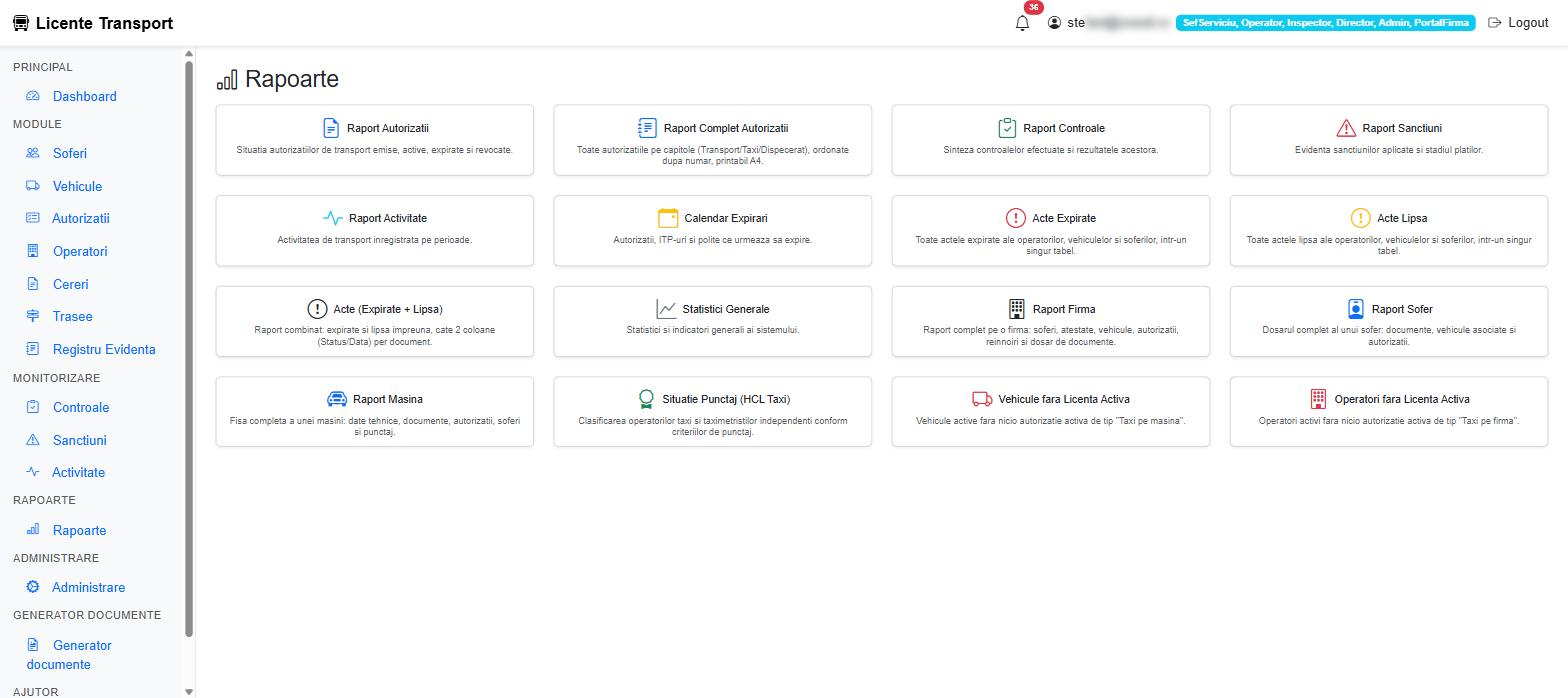
Task: Click the Acte Lipsa yellow exclamation icon
Action: point(1361,218)
